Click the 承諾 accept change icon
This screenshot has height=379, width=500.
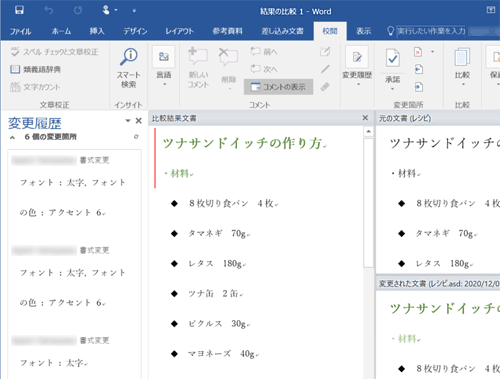[x=393, y=58]
